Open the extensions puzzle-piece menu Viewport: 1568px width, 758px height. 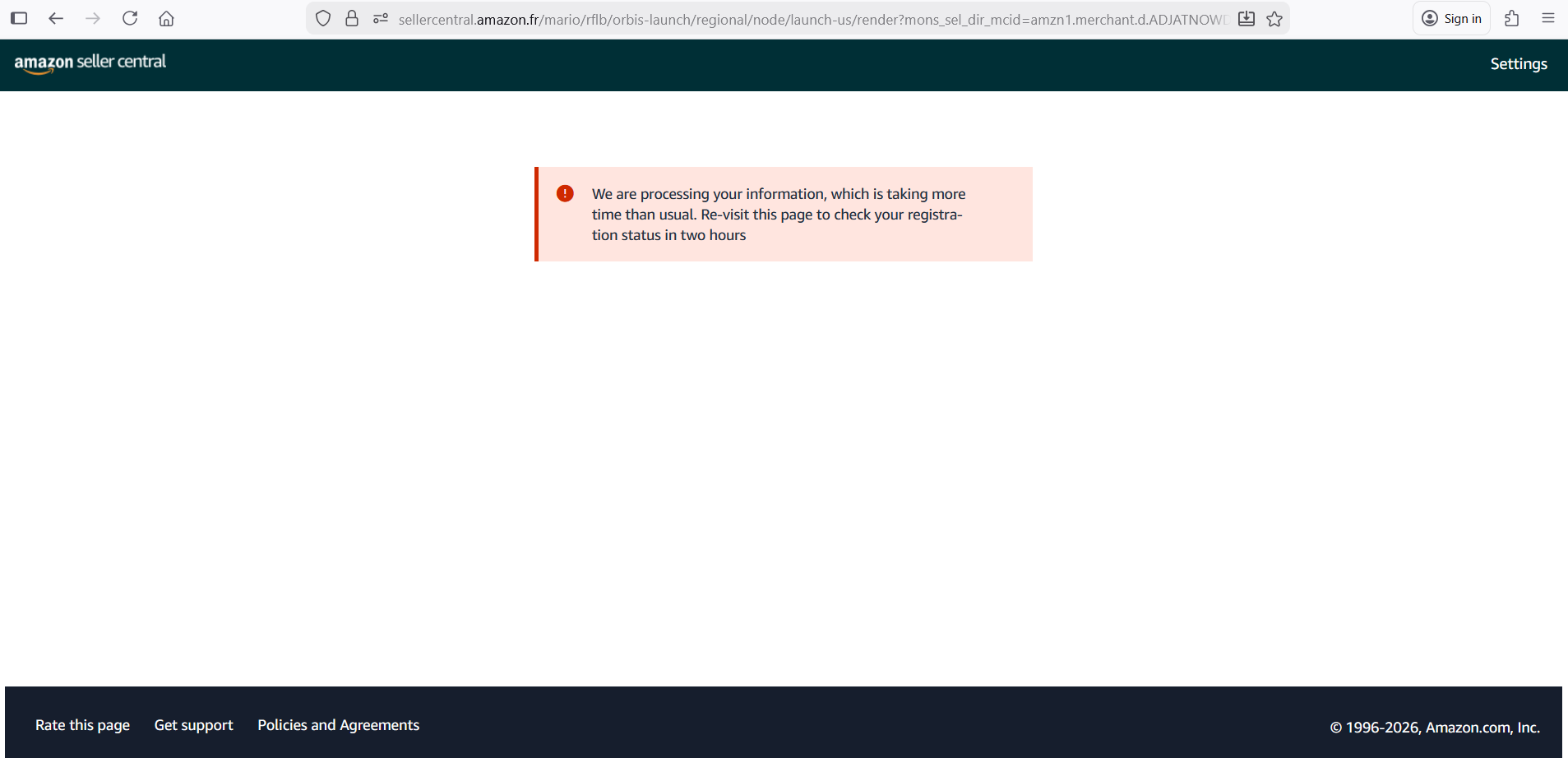pyautogui.click(x=1511, y=18)
